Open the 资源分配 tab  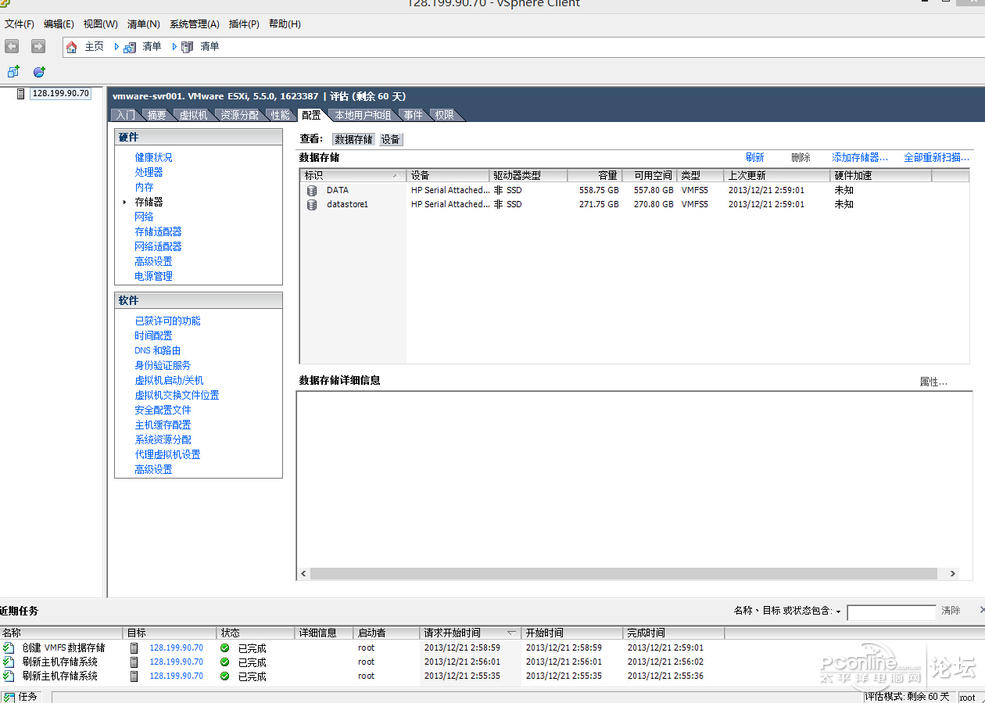[239, 115]
